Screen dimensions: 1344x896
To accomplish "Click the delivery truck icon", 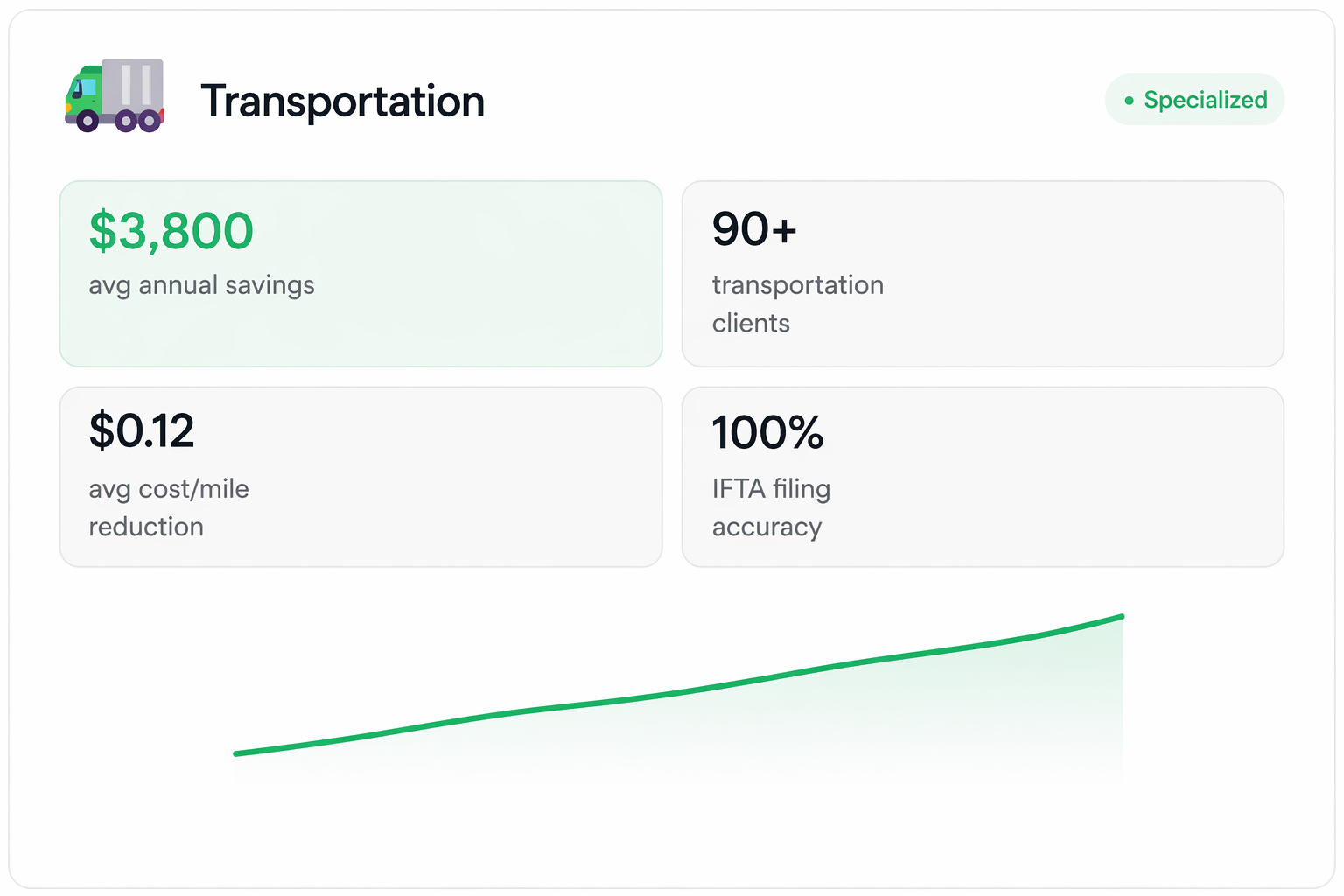I will pyautogui.click(x=115, y=96).
